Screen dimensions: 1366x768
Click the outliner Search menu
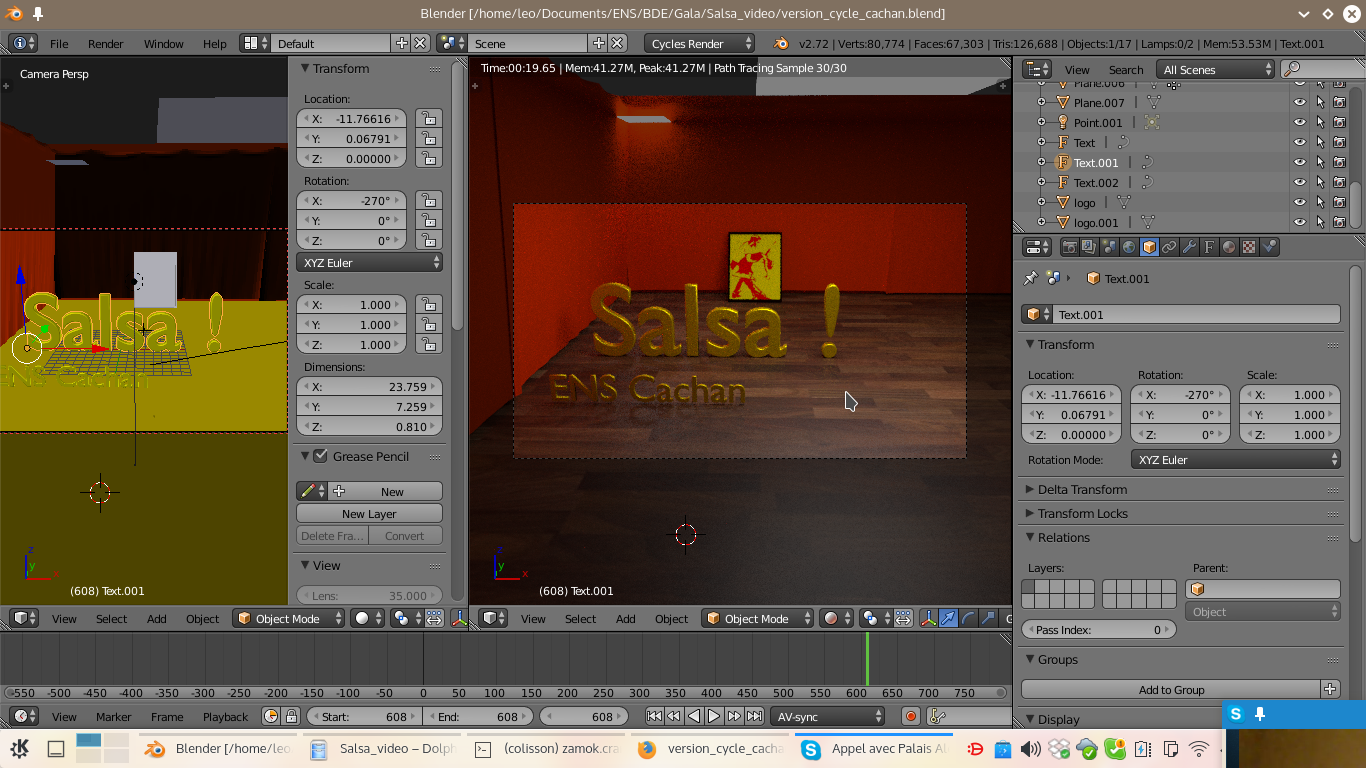[x=1125, y=70]
